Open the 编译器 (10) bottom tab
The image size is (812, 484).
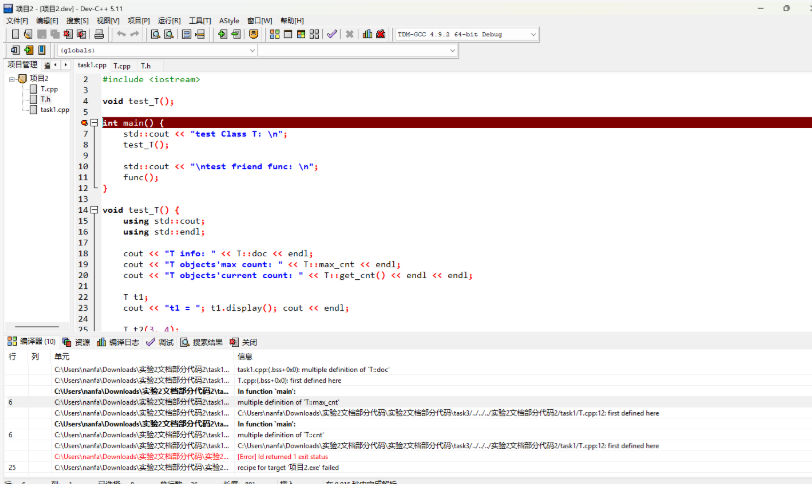click(32, 342)
